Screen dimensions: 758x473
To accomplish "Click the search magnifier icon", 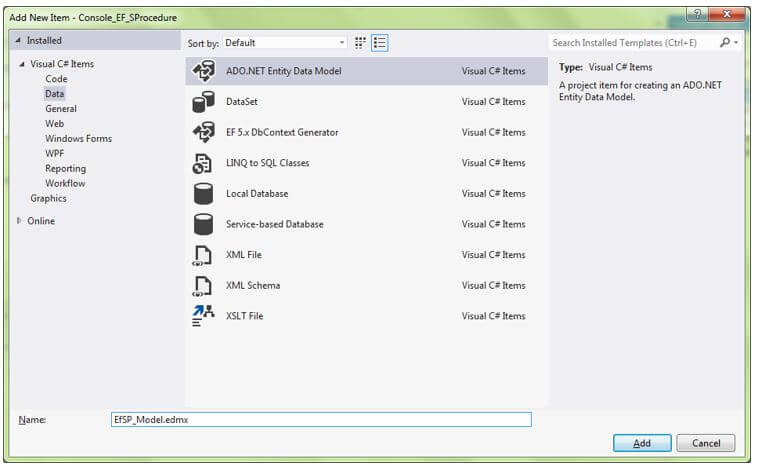I will [724, 43].
